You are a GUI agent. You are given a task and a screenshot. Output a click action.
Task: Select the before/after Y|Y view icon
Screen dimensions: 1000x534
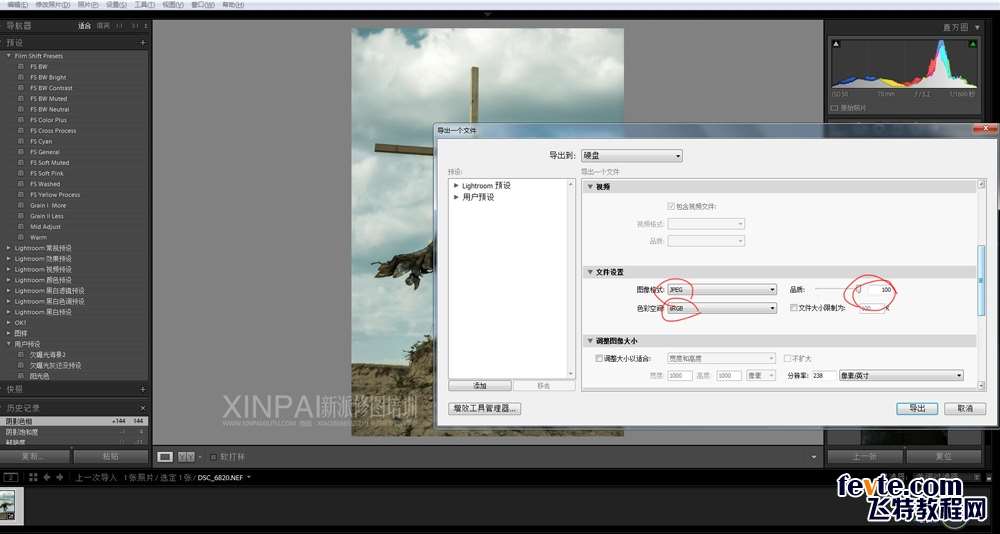[x=185, y=456]
